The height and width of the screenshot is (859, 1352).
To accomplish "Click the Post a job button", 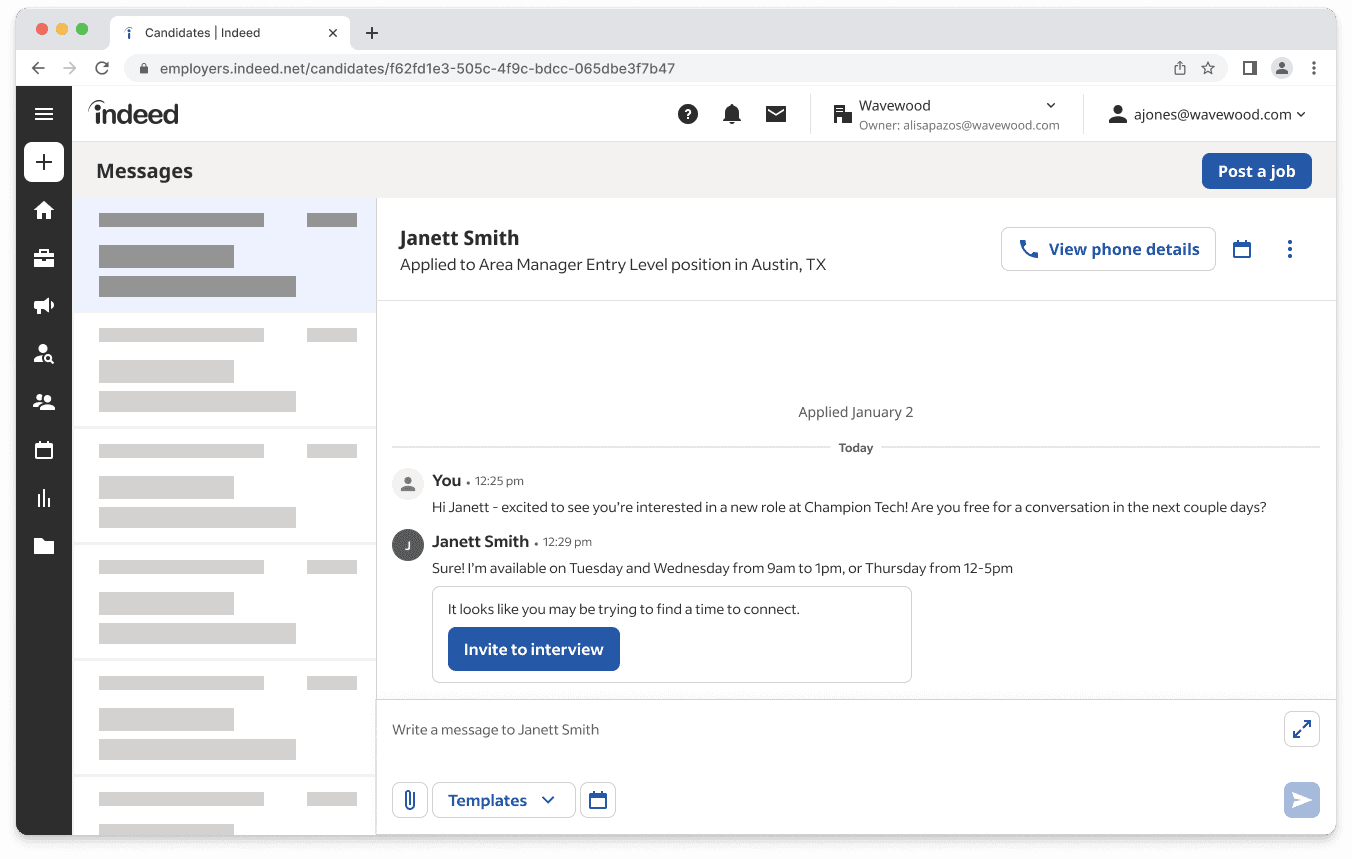I will click(1256, 171).
